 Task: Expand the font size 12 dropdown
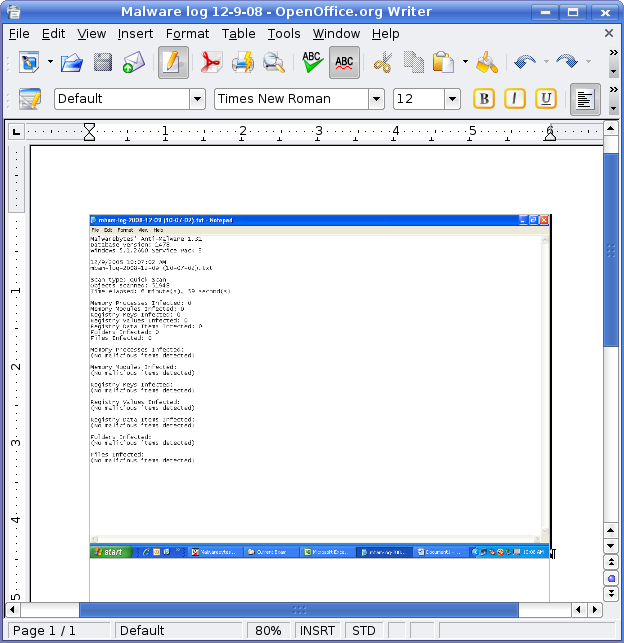click(452, 99)
